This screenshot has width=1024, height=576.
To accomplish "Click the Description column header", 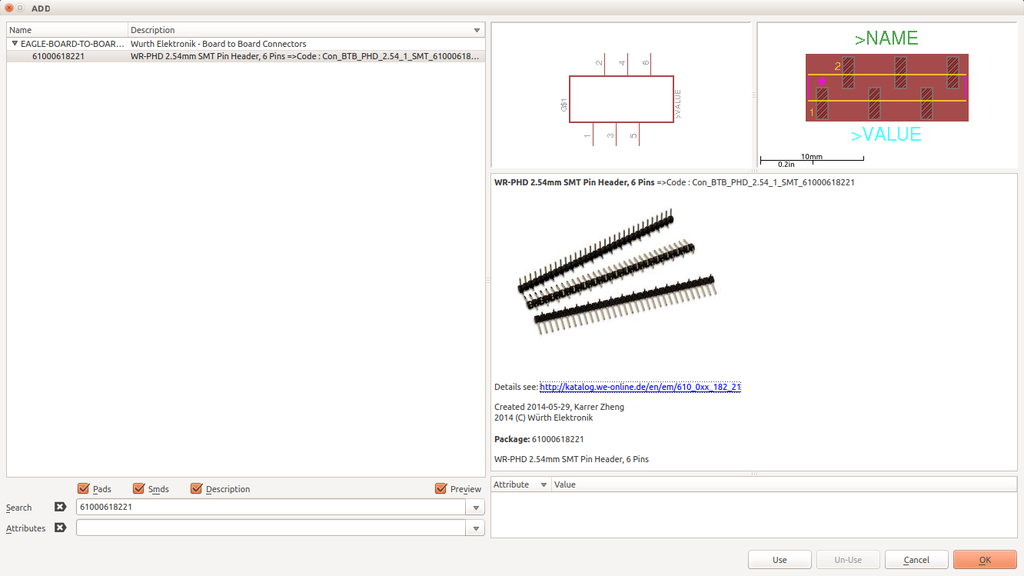I will coord(306,30).
